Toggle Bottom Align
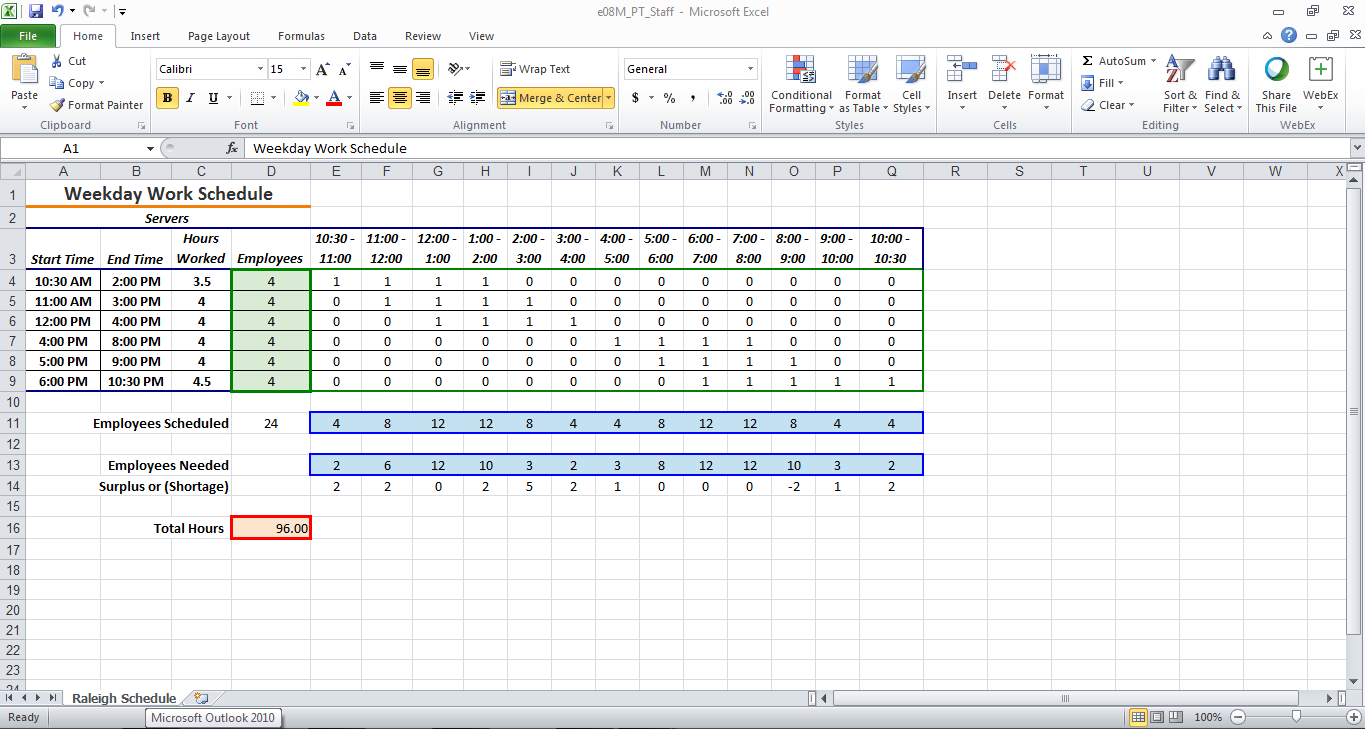The width and height of the screenshot is (1365, 729). click(x=423, y=69)
